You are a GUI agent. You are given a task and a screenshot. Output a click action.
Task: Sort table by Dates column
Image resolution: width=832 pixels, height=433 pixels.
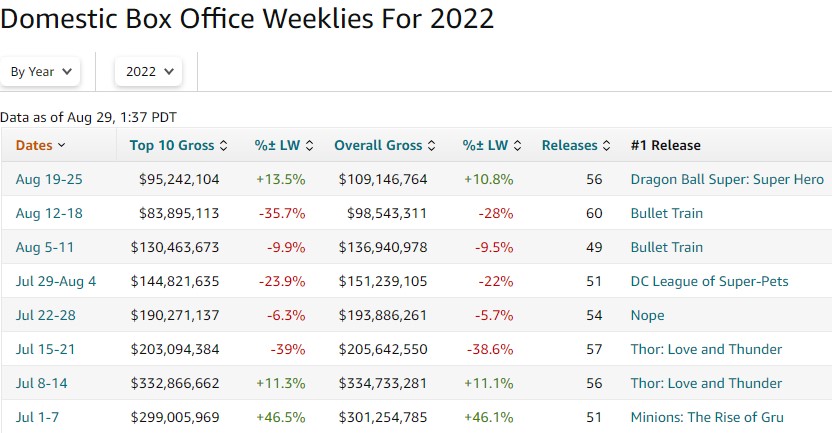coord(41,145)
